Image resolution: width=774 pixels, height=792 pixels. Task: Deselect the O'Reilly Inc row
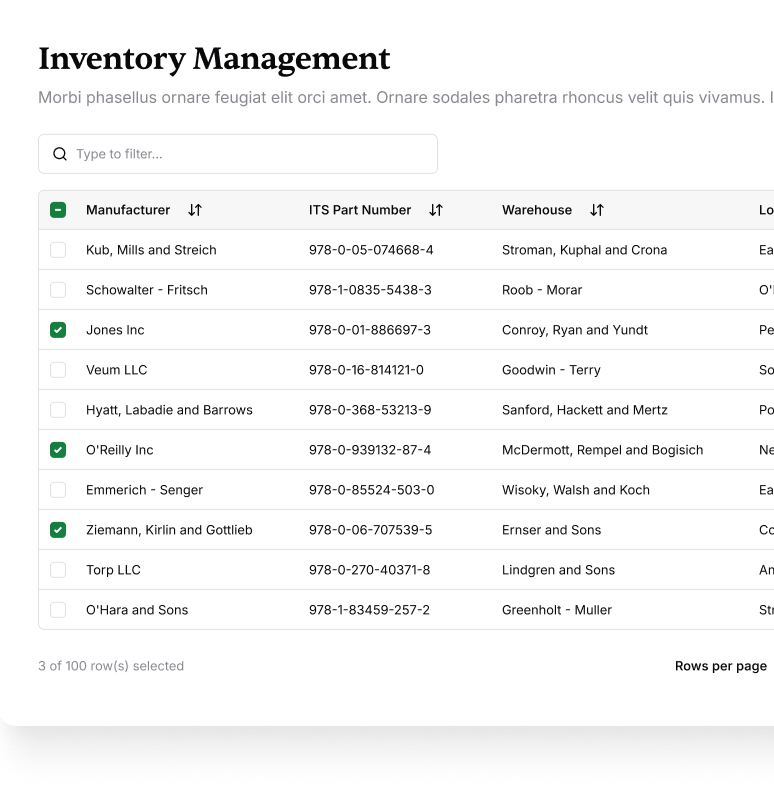(x=58, y=450)
